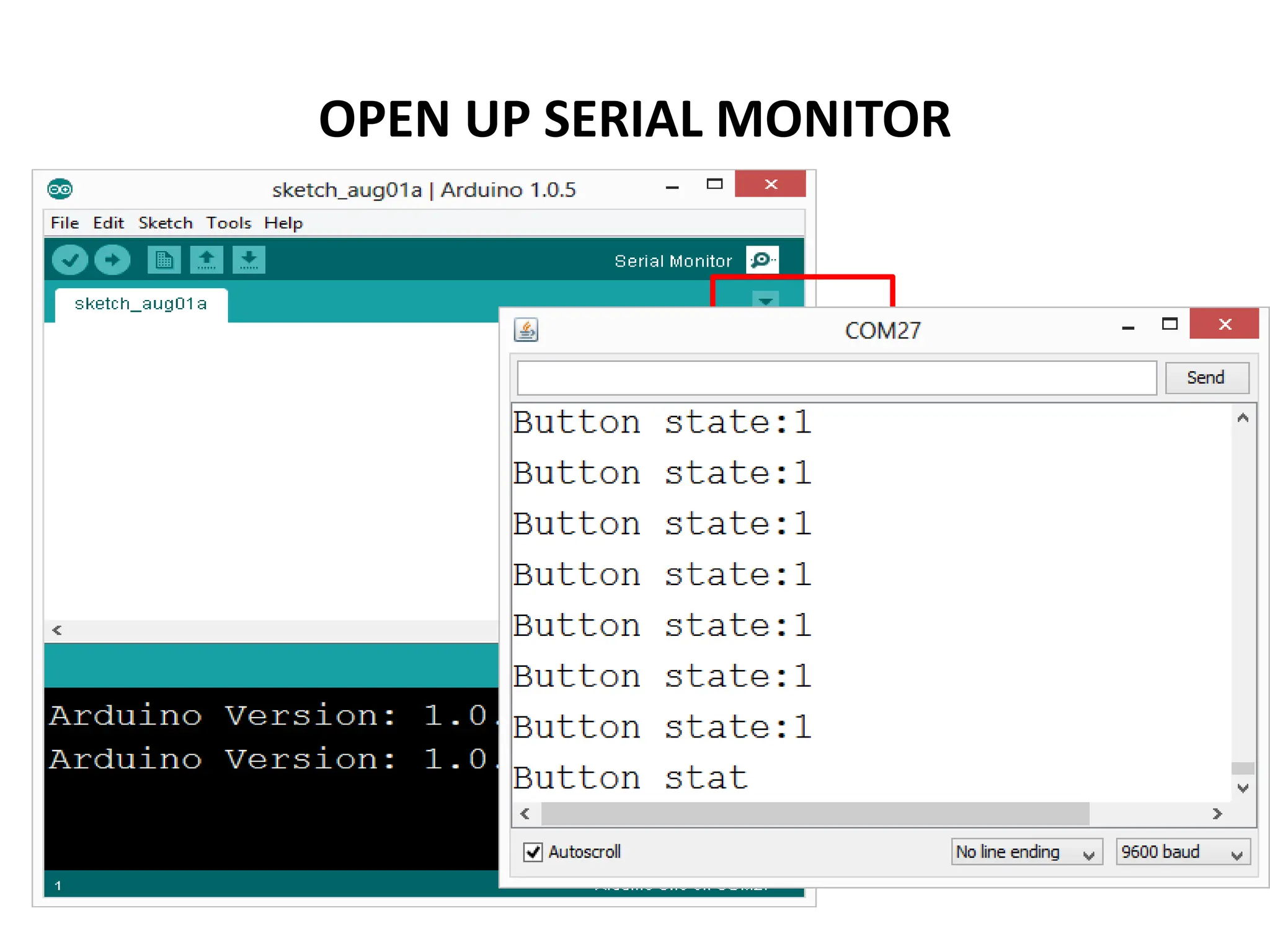Click the serial monitor horizontal scrollbar

814,814
